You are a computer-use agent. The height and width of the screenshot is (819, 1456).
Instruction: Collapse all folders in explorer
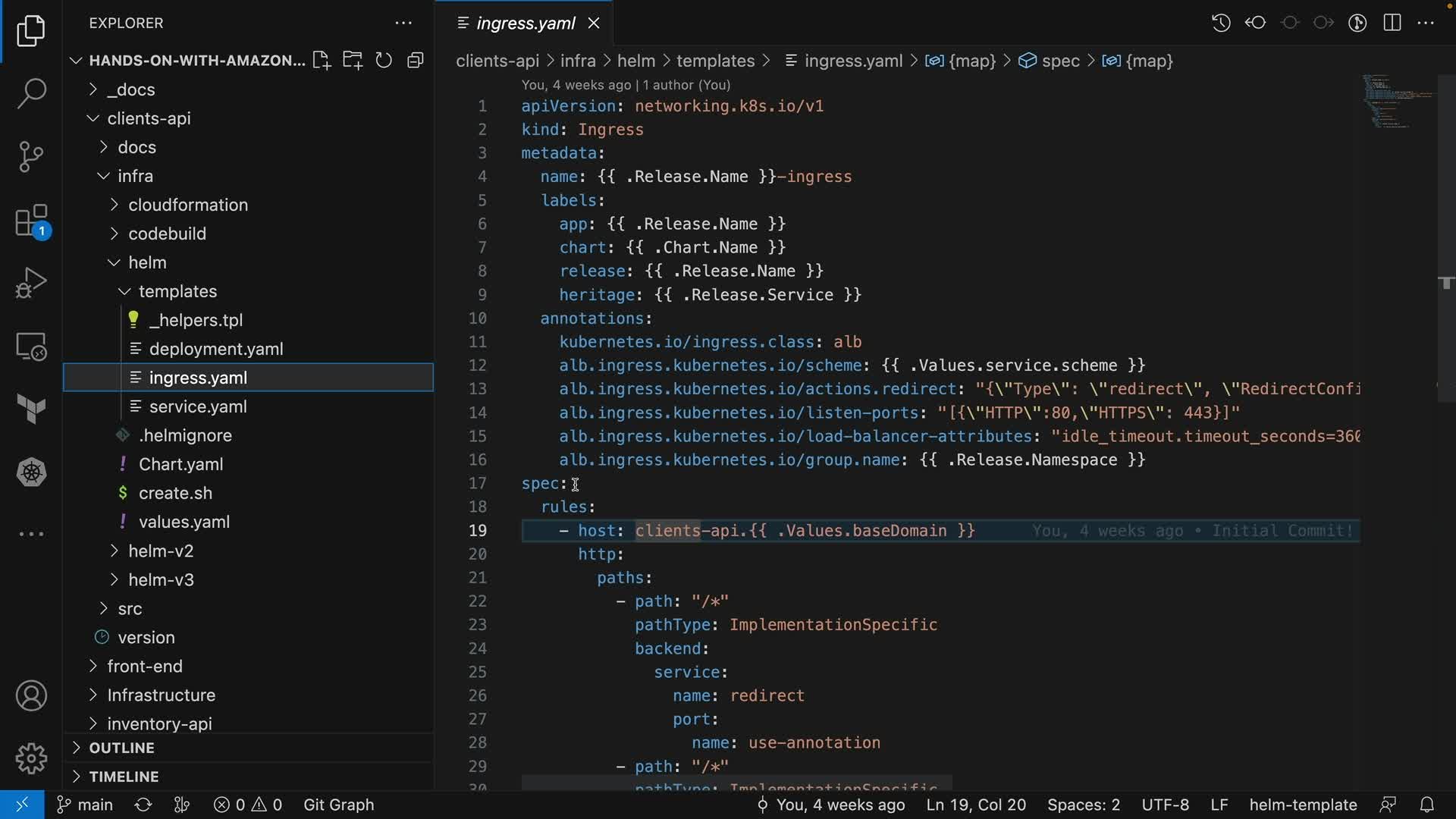click(415, 61)
